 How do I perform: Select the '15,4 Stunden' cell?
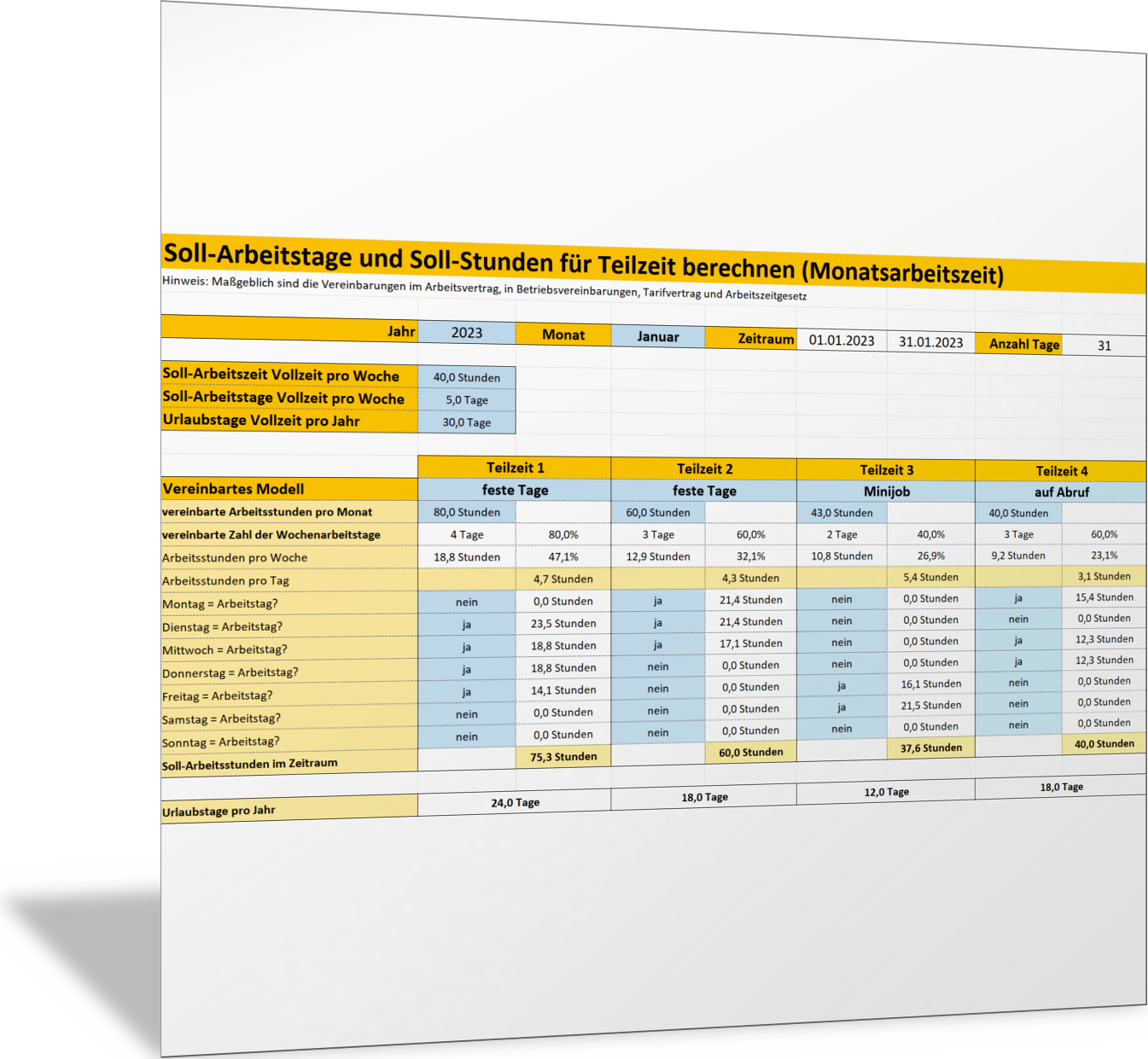(1104, 597)
